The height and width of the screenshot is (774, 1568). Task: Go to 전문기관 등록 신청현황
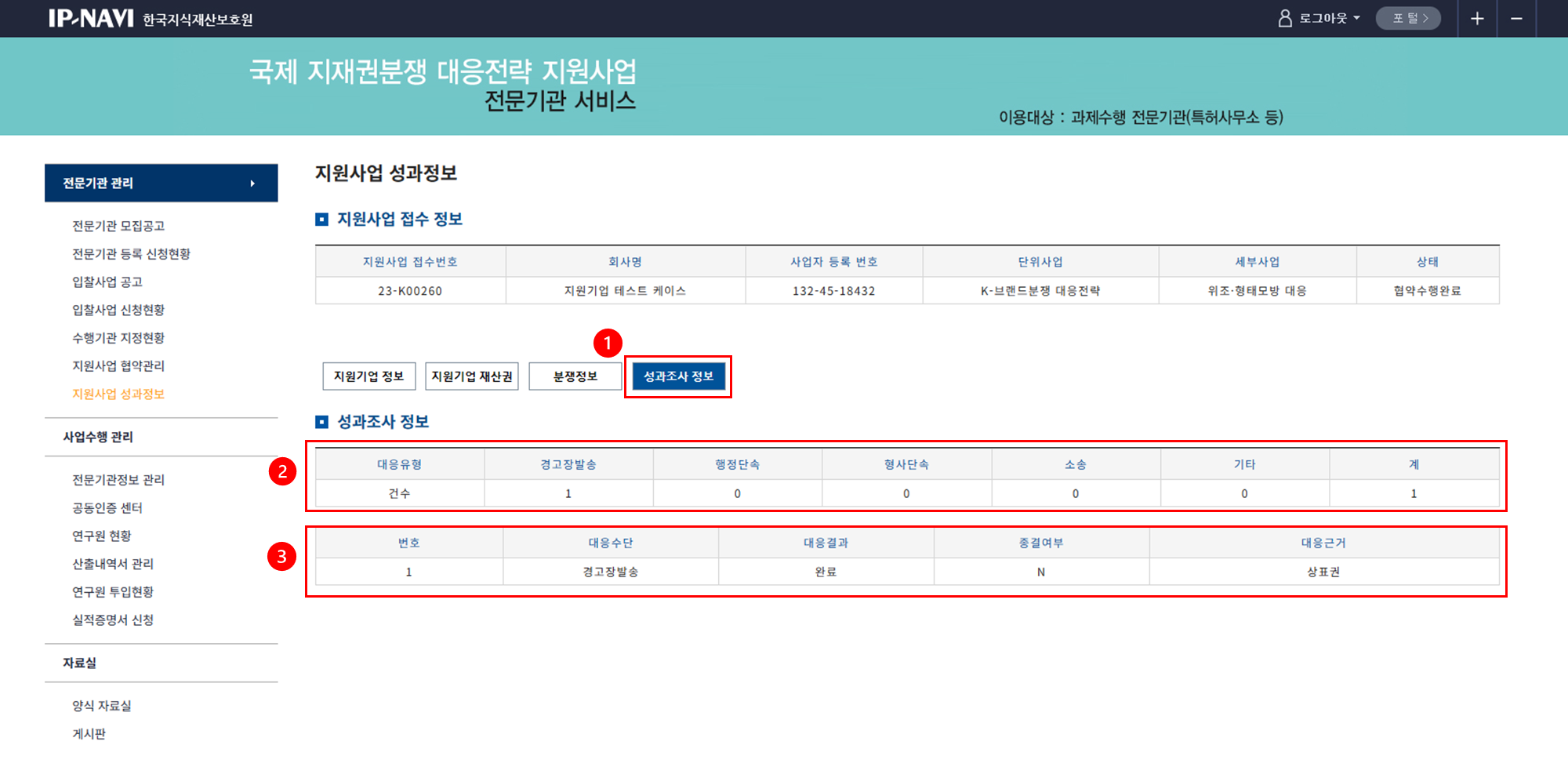131,254
